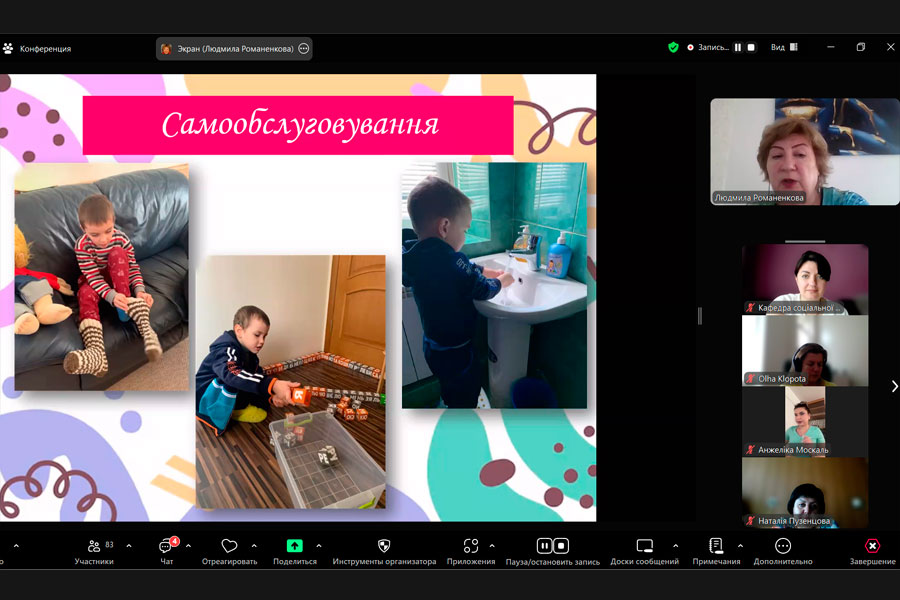Open the Чат chat panel
Screen dimensions: 900x600
(166, 552)
